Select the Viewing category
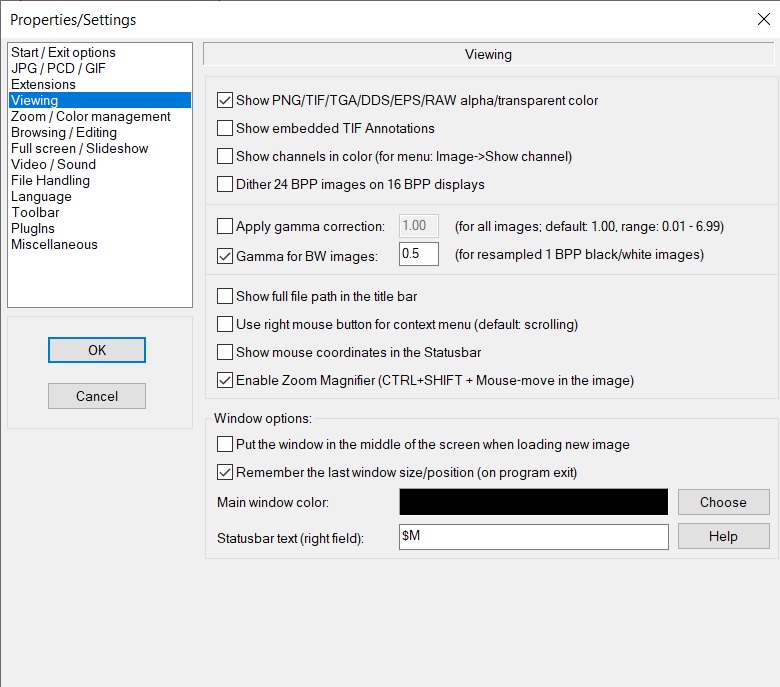Screen dimensions: 780x687 (99, 100)
